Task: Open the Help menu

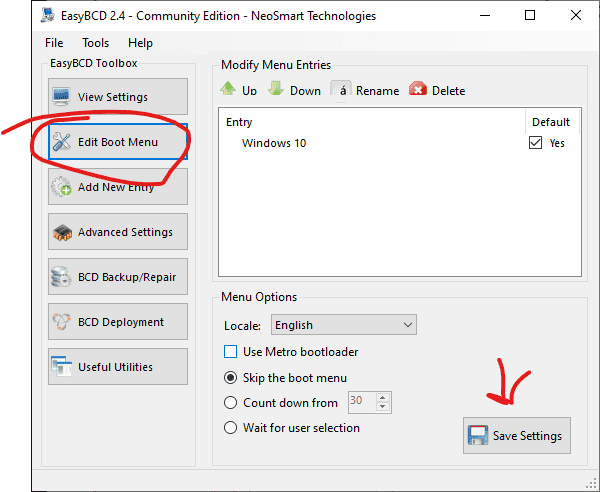Action: (x=140, y=43)
